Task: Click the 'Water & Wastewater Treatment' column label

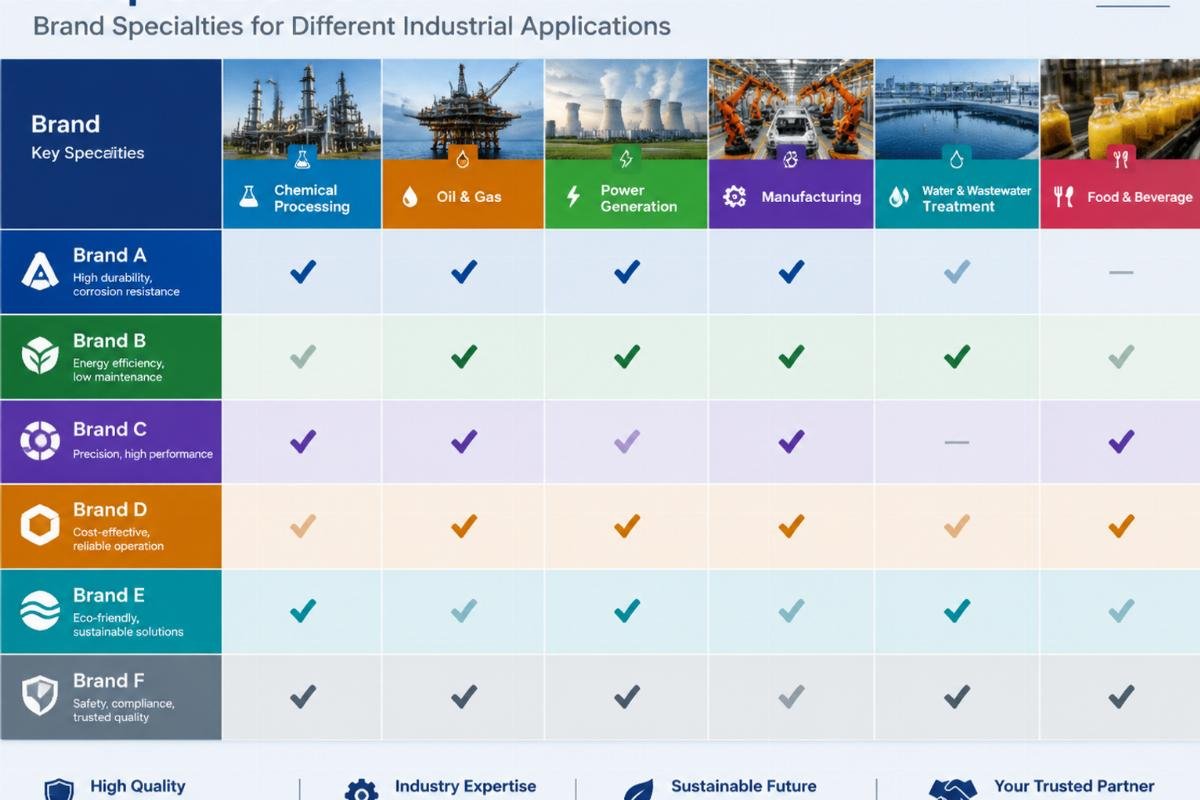Action: pos(976,198)
